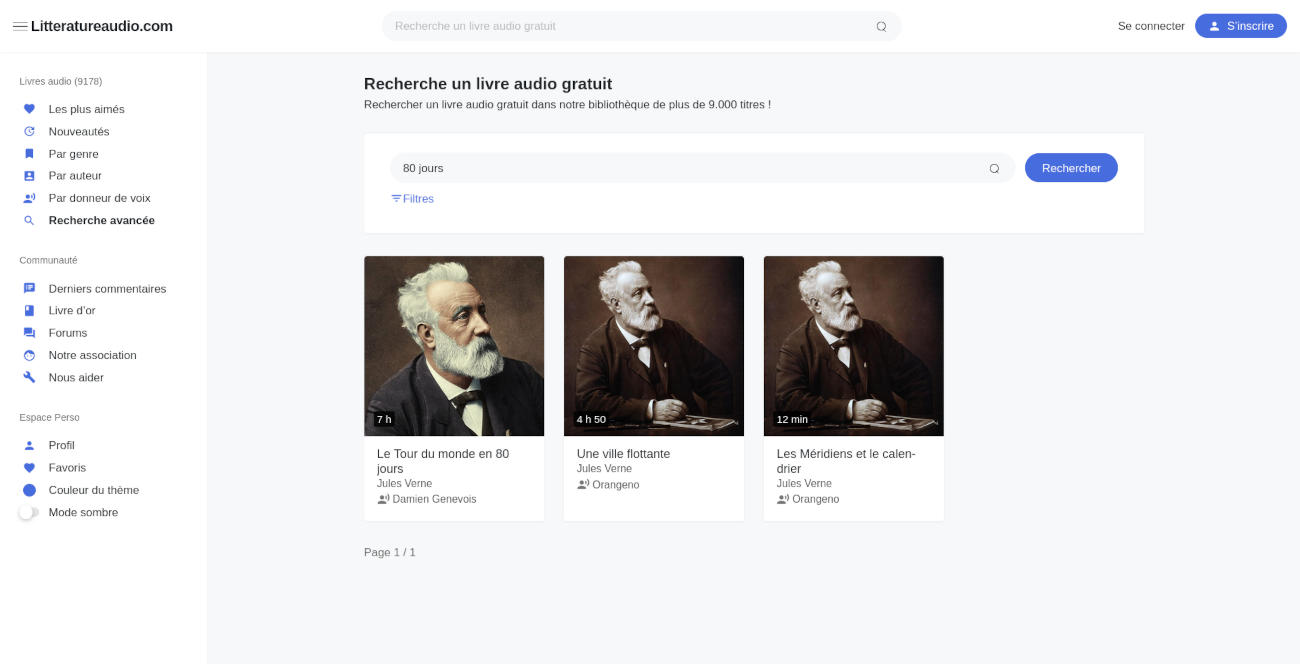
Task: Go to Favoris in Espace Perso
Action: coord(67,468)
